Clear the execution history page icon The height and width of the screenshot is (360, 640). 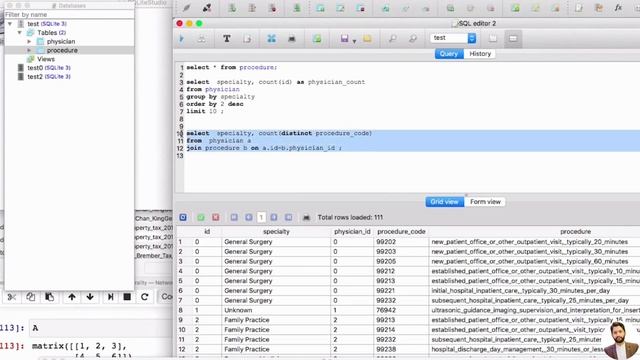coord(247,39)
